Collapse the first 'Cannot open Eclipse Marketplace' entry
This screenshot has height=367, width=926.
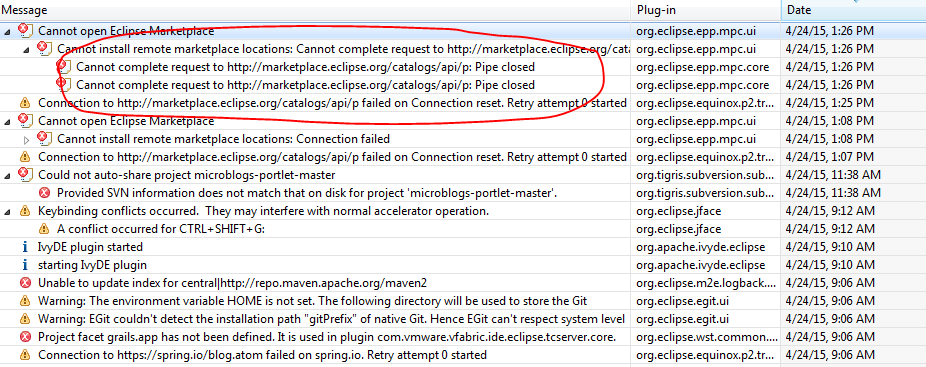click(7, 31)
